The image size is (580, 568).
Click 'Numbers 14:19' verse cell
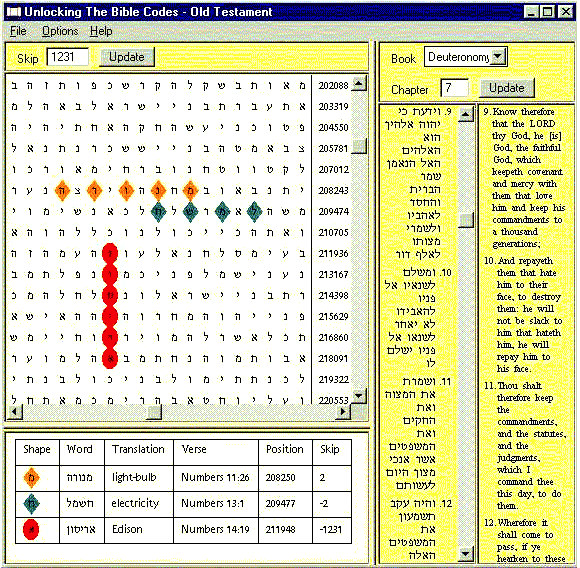(215, 529)
